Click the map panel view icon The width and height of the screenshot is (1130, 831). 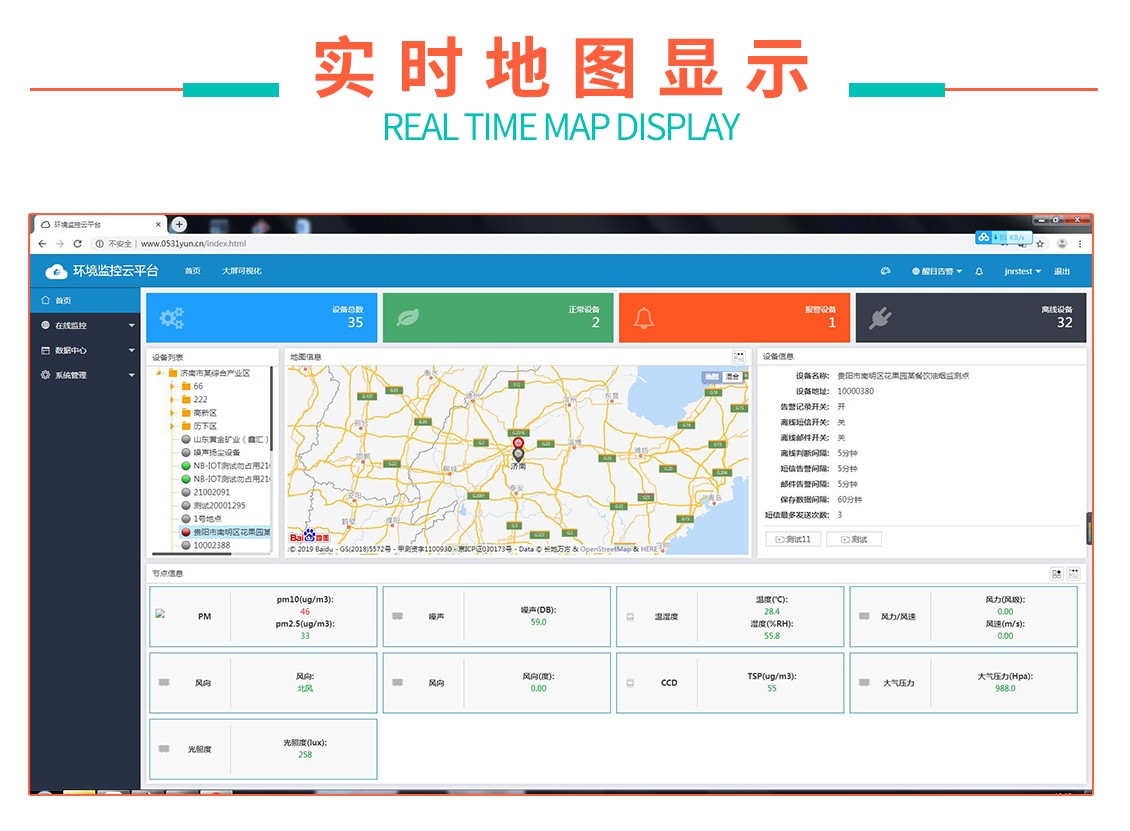pyautogui.click(x=739, y=356)
